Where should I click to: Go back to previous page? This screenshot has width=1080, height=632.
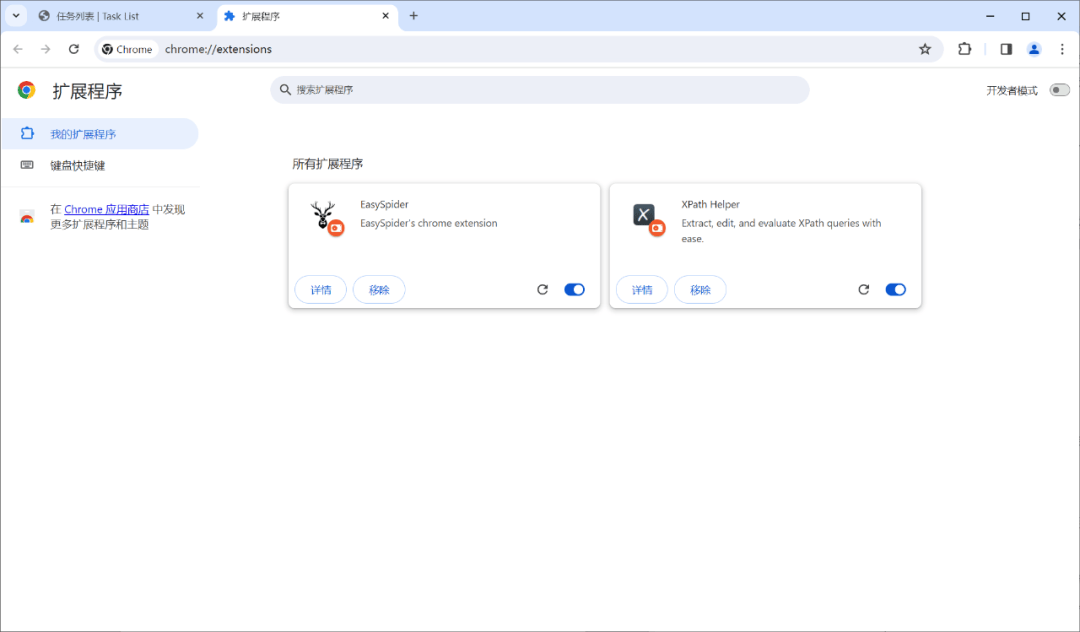pyautogui.click(x=18, y=49)
